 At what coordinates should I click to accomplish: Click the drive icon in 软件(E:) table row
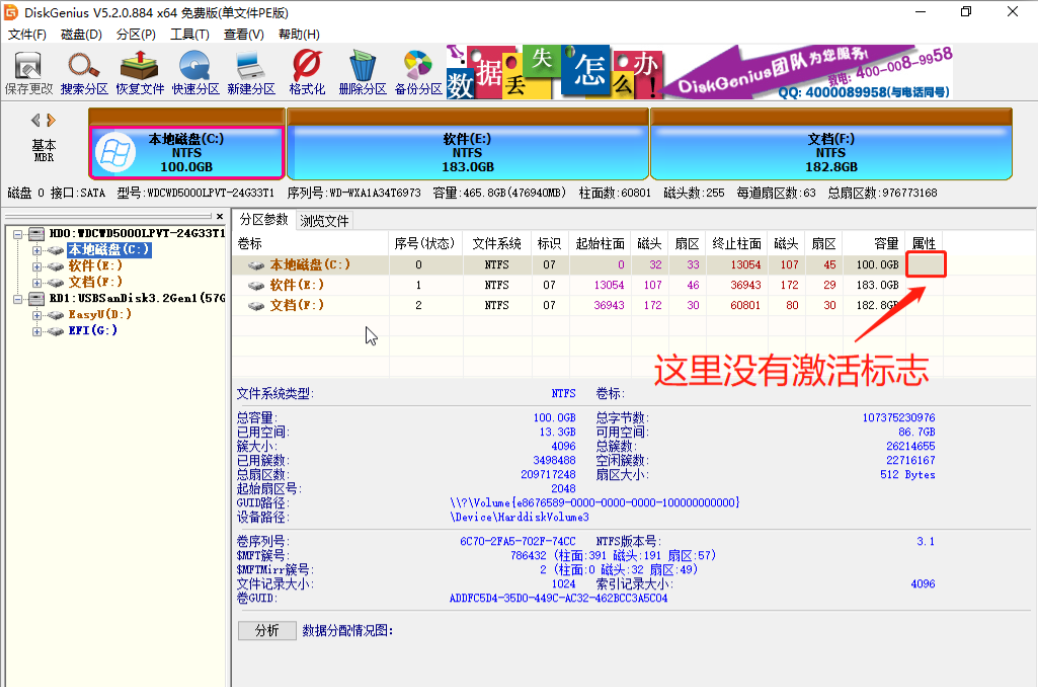[256, 286]
